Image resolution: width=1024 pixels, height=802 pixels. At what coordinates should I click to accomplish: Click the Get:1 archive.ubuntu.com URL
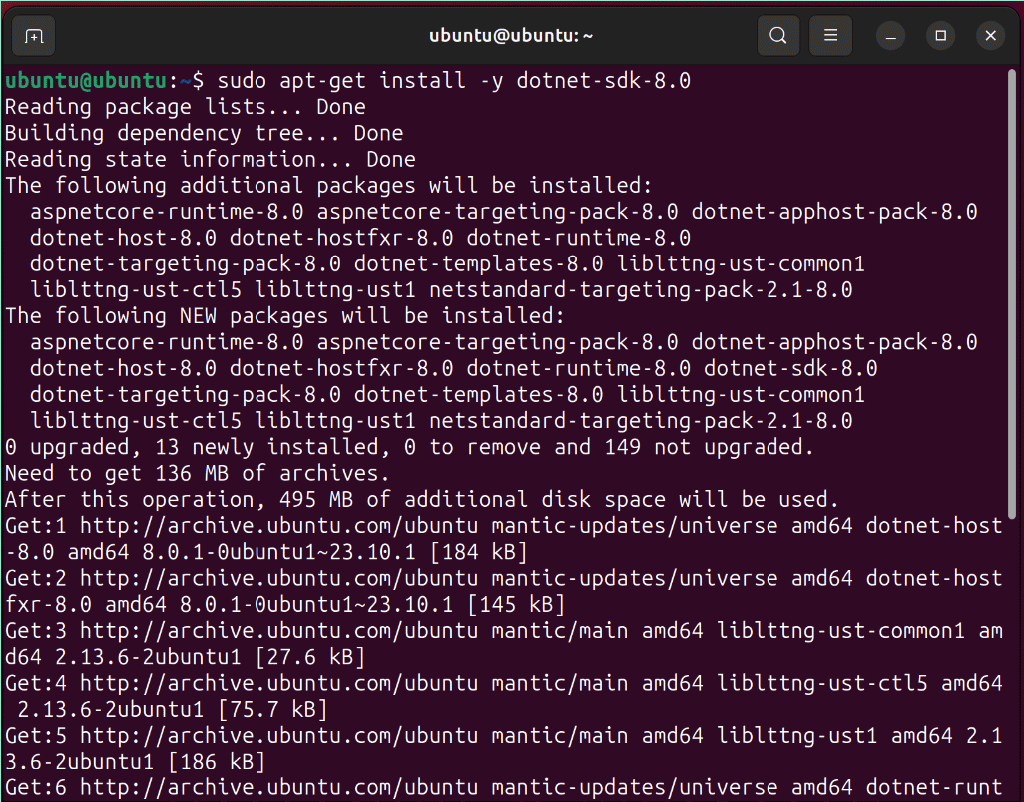(x=279, y=526)
